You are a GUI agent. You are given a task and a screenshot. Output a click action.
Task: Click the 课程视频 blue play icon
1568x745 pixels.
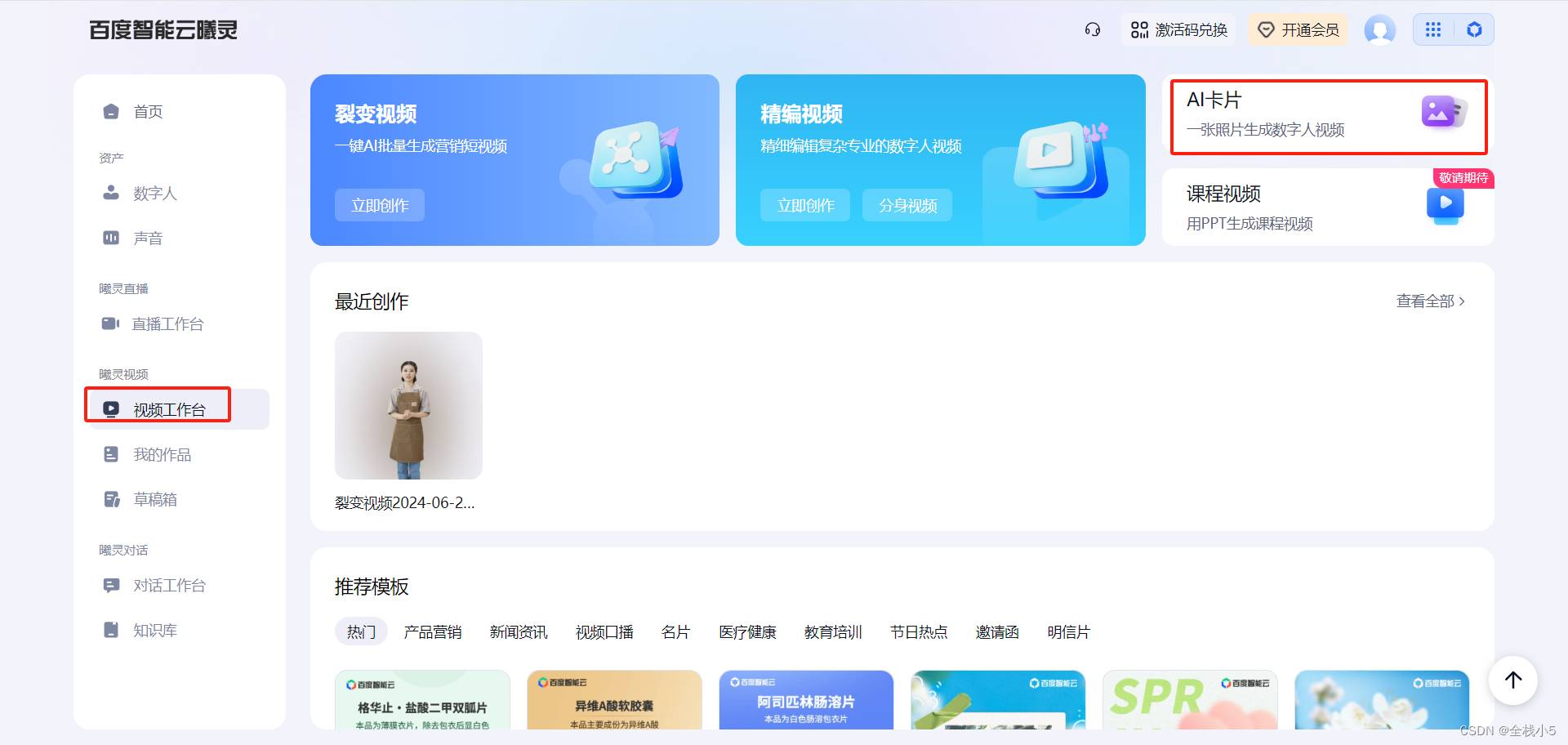(1445, 205)
